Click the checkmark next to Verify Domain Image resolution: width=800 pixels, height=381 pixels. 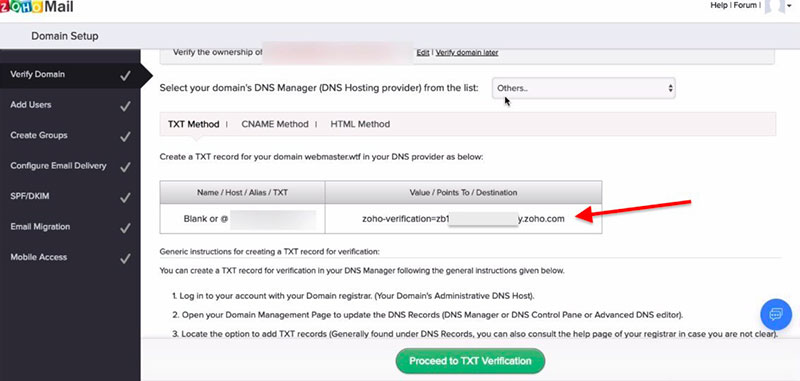click(125, 76)
